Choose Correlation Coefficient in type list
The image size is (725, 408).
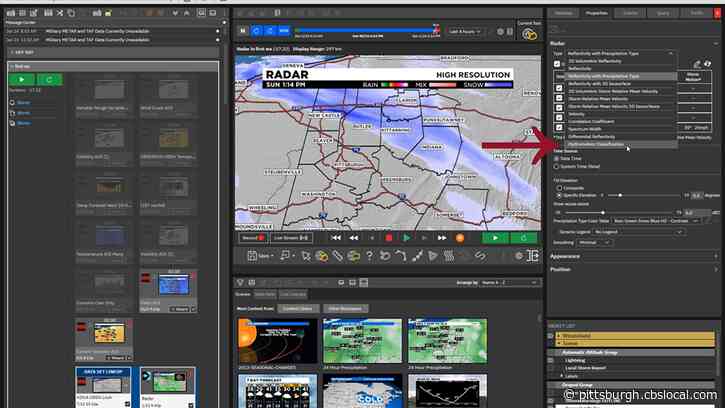pos(621,121)
